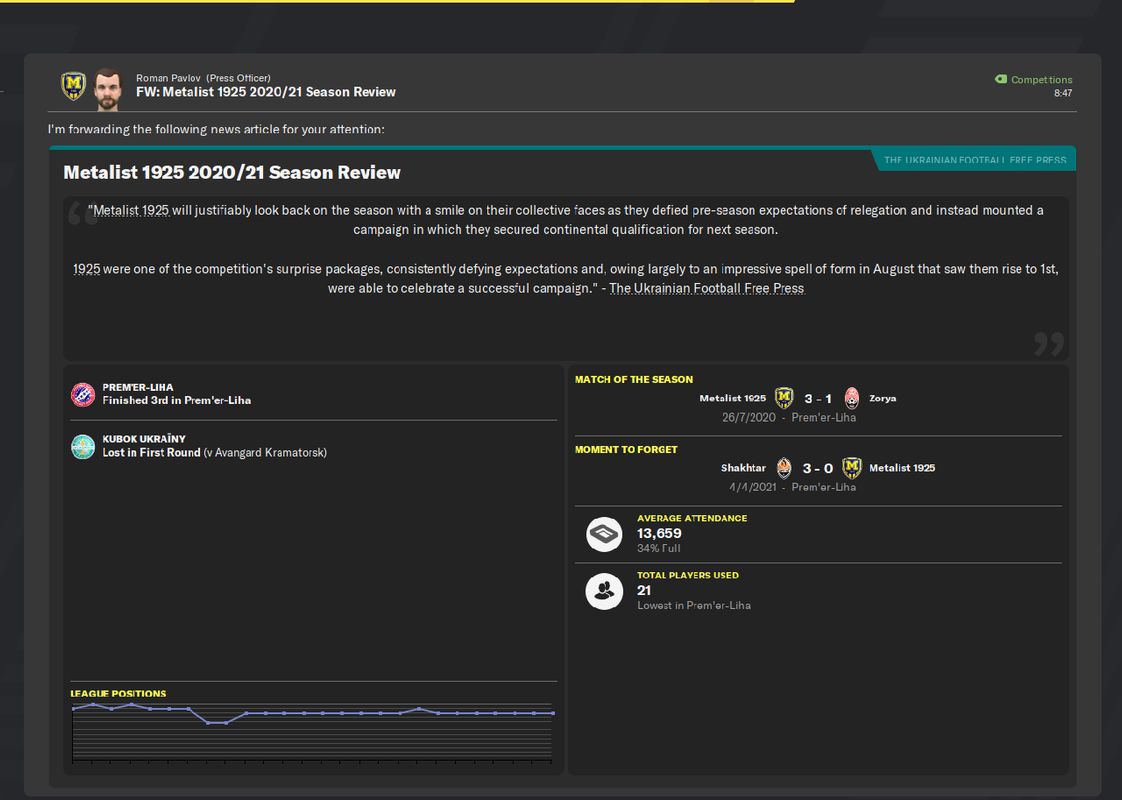Click the 26/7/2020 Prem'er-Liha match date

(x=789, y=417)
